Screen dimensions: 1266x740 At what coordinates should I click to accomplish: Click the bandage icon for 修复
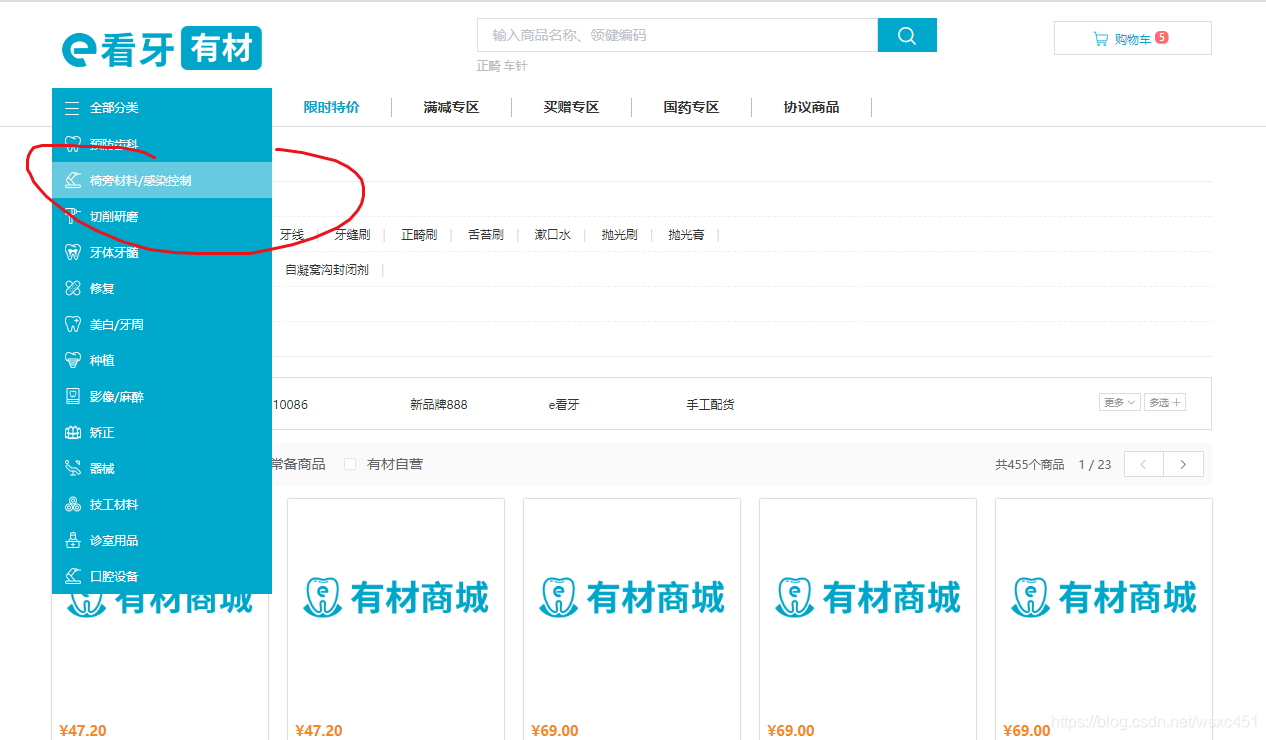(x=72, y=288)
